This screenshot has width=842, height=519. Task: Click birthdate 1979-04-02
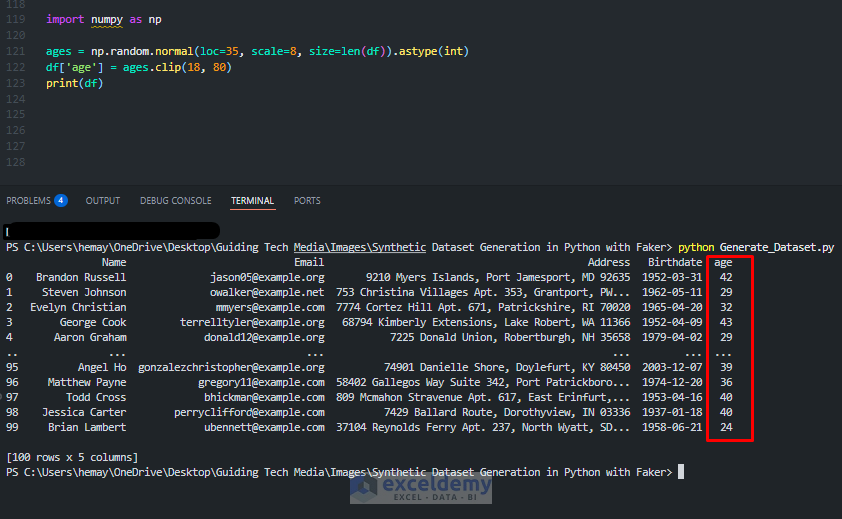click(672, 337)
